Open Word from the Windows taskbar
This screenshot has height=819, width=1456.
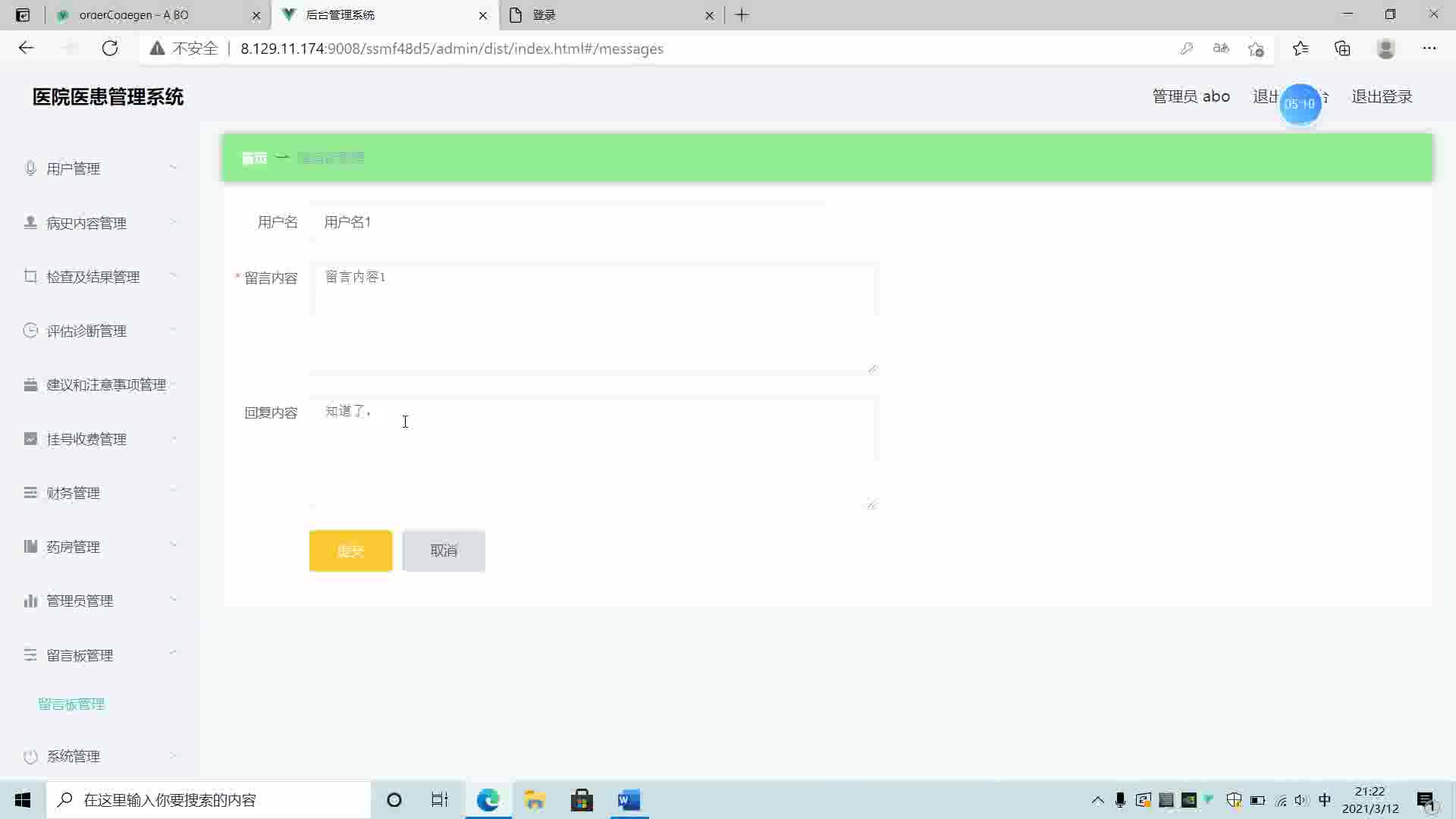pyautogui.click(x=629, y=800)
